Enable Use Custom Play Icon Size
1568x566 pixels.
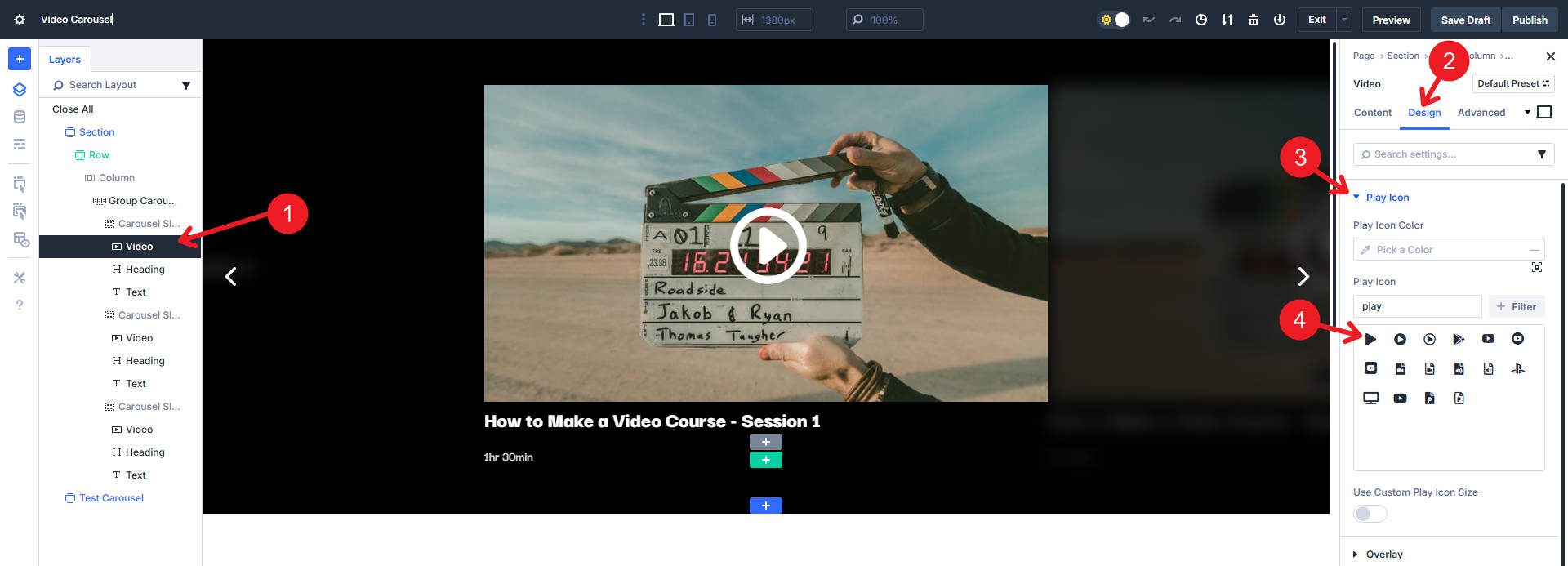(1370, 514)
